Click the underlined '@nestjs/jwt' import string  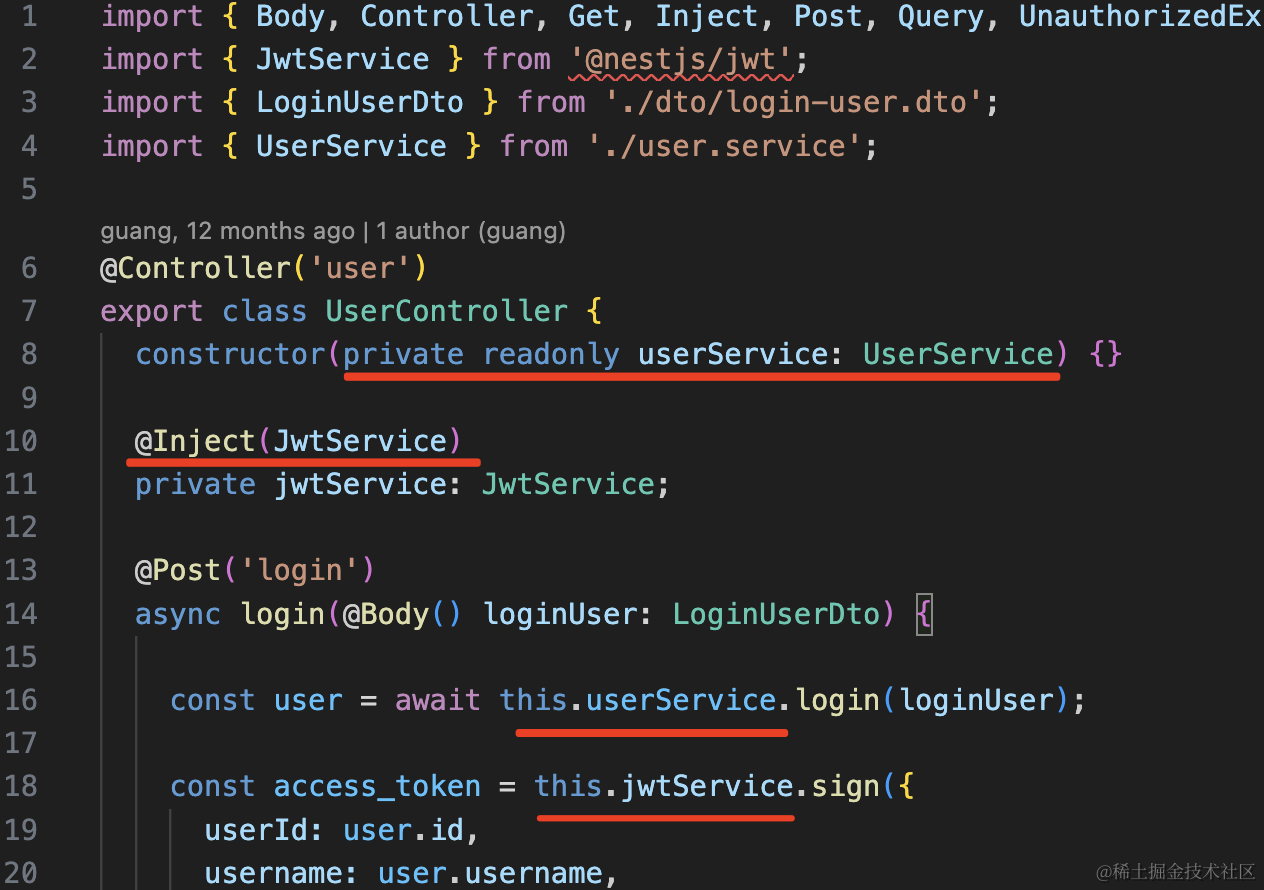pyautogui.click(x=682, y=59)
